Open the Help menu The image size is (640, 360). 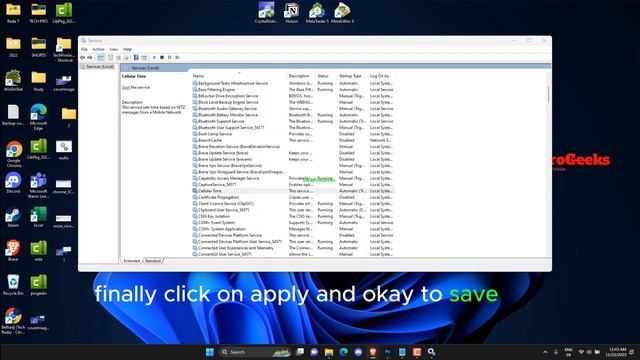click(127, 49)
